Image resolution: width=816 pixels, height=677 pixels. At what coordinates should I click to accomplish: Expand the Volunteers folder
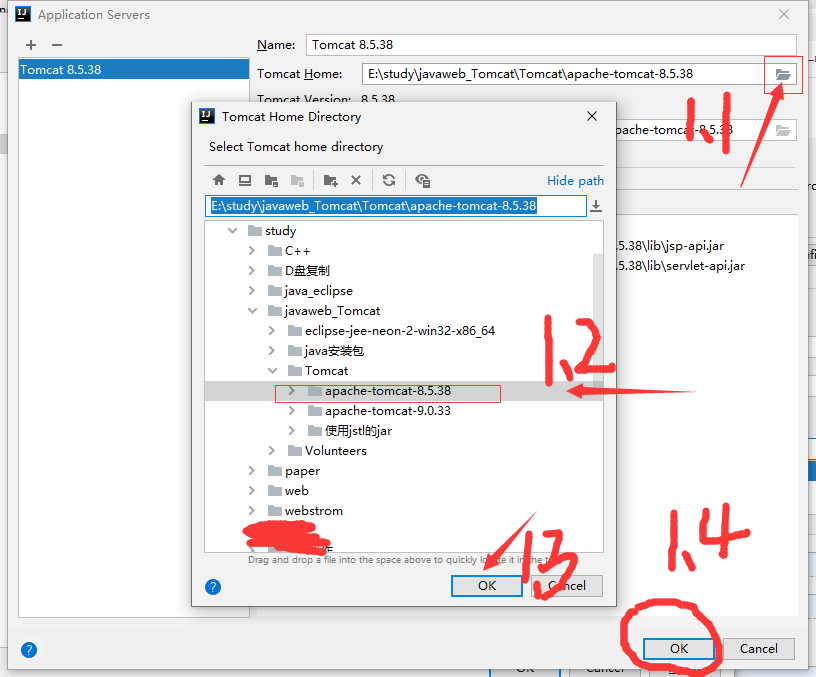point(272,451)
